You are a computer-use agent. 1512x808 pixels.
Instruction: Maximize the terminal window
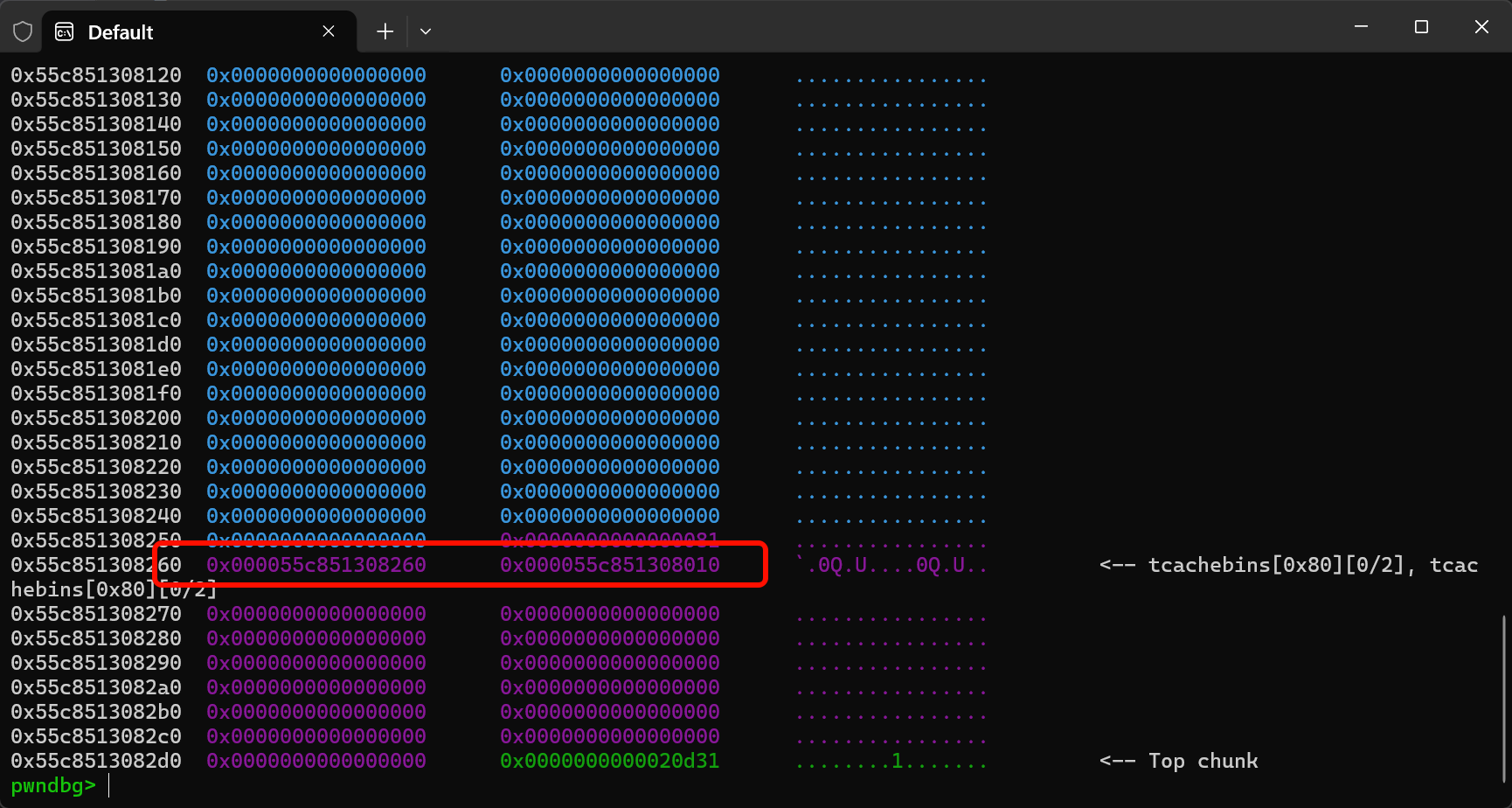[x=1421, y=26]
